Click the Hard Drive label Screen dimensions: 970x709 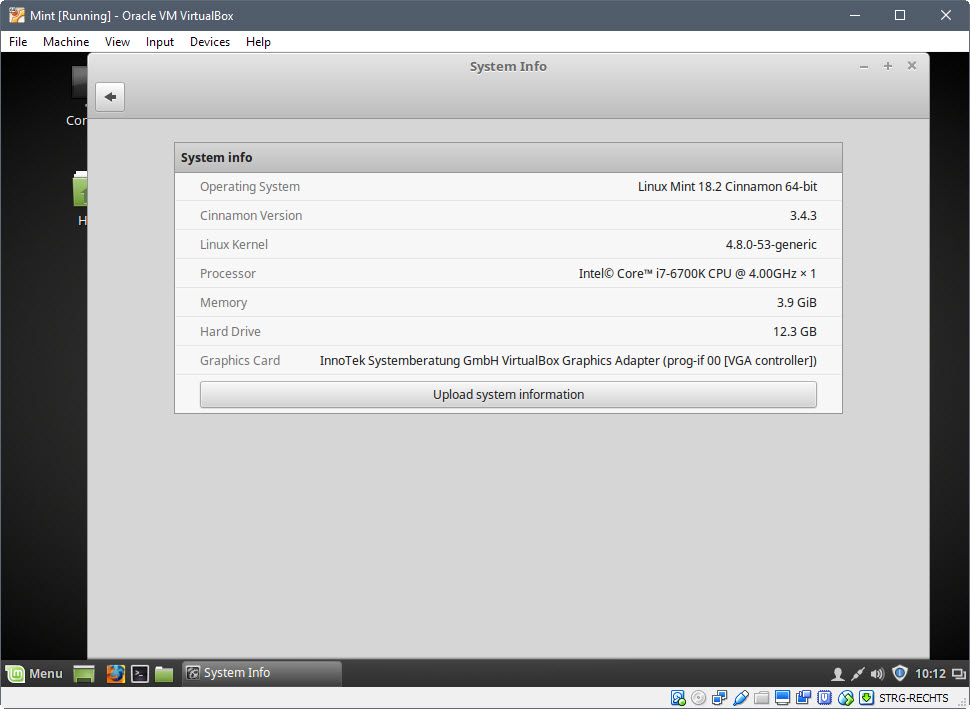coord(230,332)
